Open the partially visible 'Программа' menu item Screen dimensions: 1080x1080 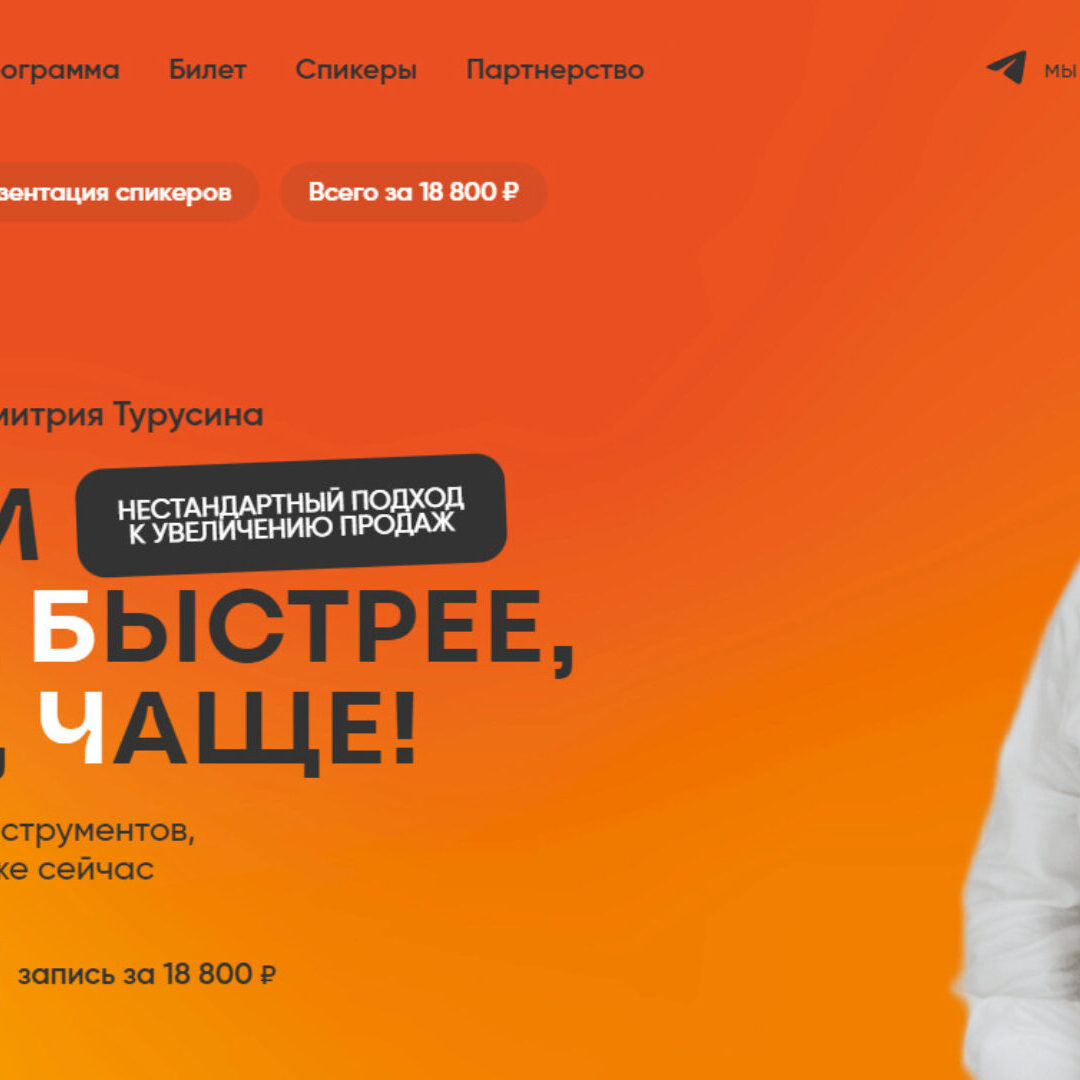click(x=59, y=70)
